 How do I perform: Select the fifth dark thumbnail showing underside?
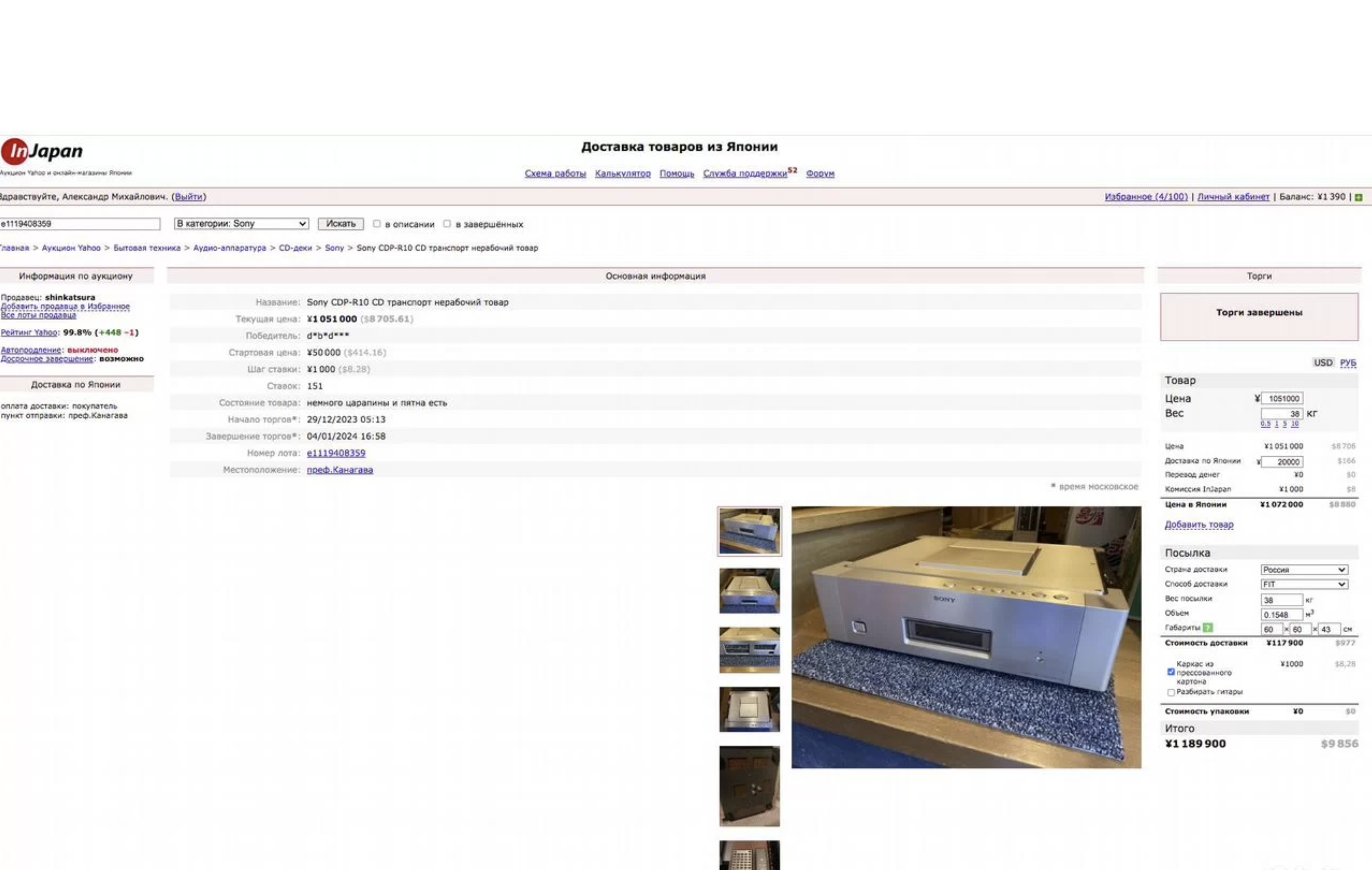coord(749,786)
